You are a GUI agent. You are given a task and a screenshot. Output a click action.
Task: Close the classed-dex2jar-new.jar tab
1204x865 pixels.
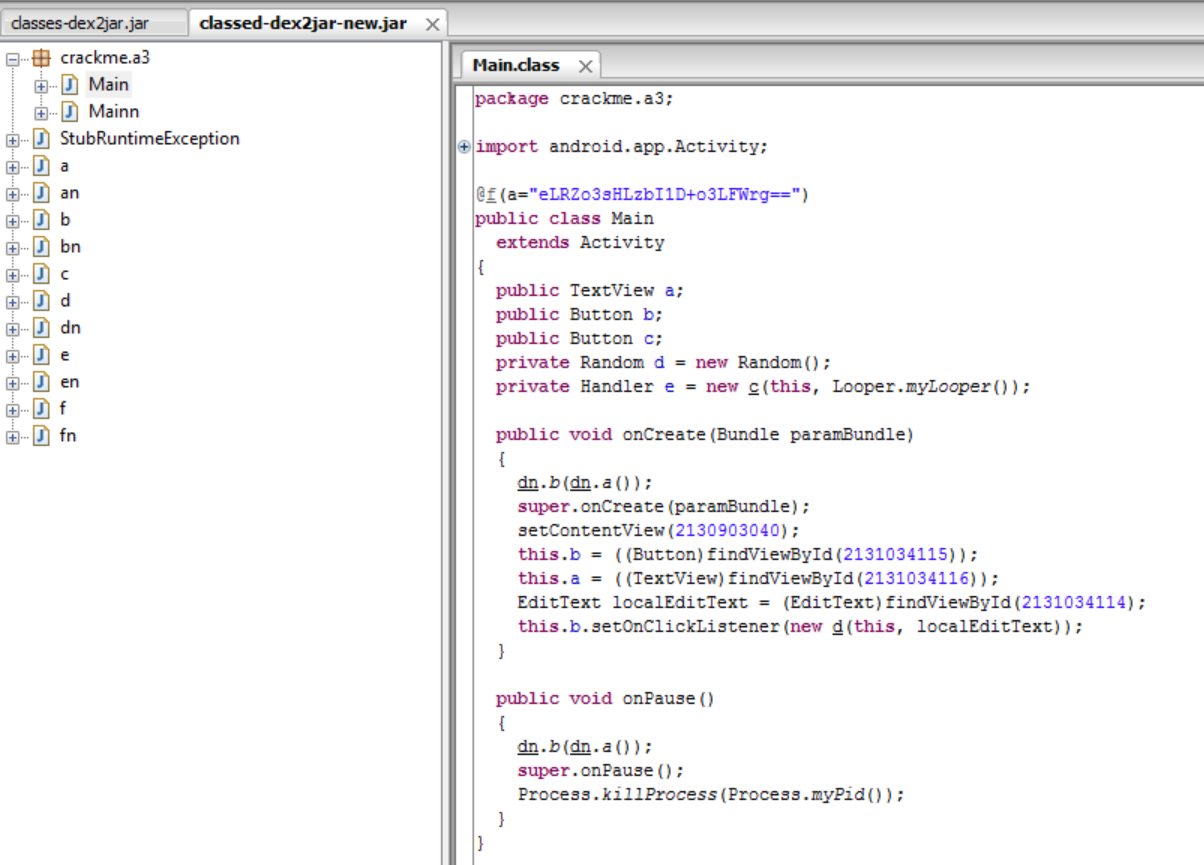coord(432,24)
